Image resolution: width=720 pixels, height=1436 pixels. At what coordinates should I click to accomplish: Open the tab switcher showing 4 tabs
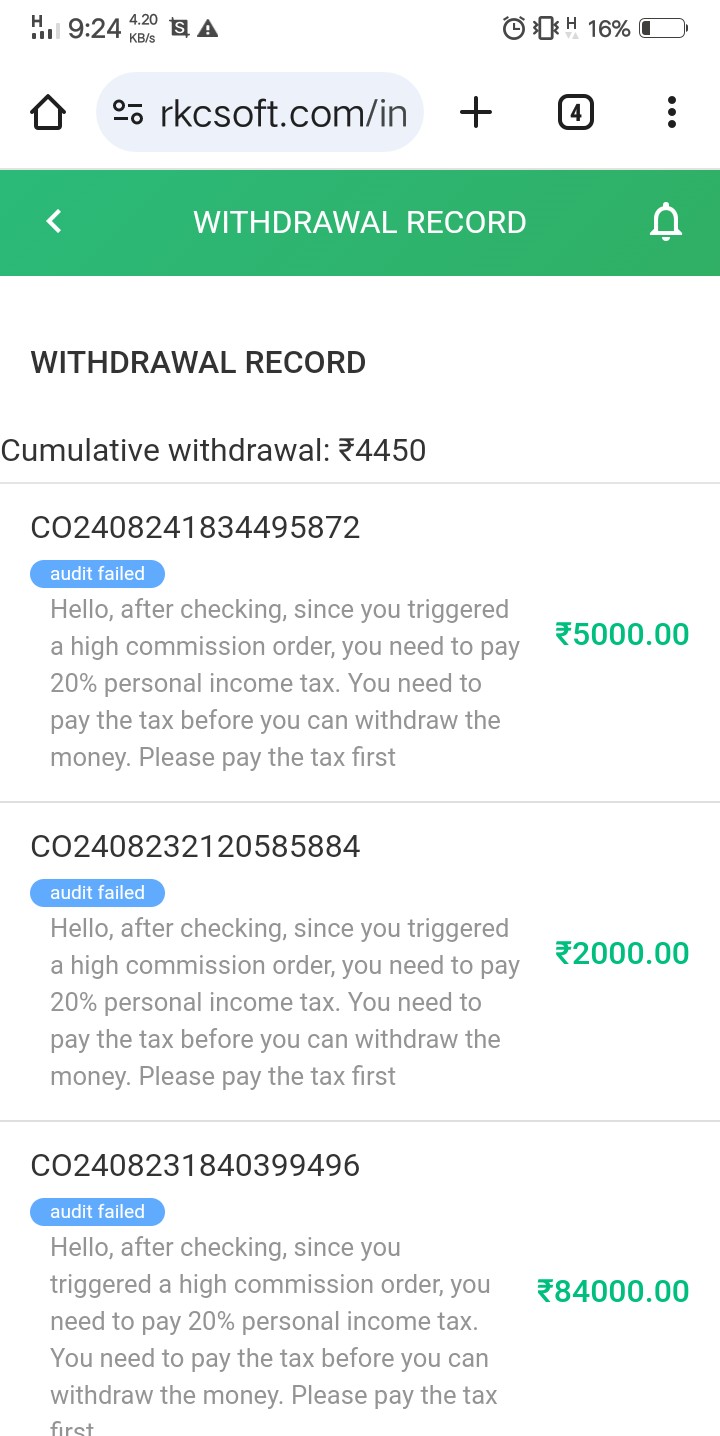[x=575, y=113]
